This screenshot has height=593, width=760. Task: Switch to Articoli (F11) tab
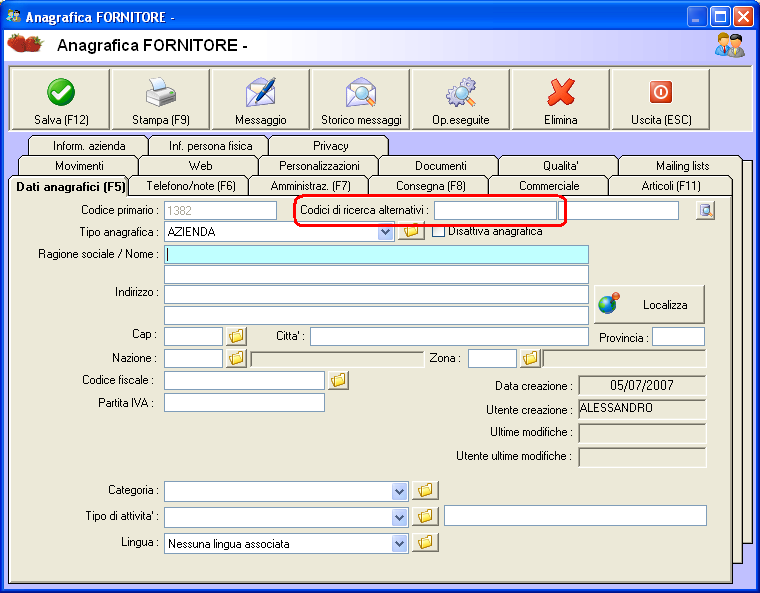671,186
